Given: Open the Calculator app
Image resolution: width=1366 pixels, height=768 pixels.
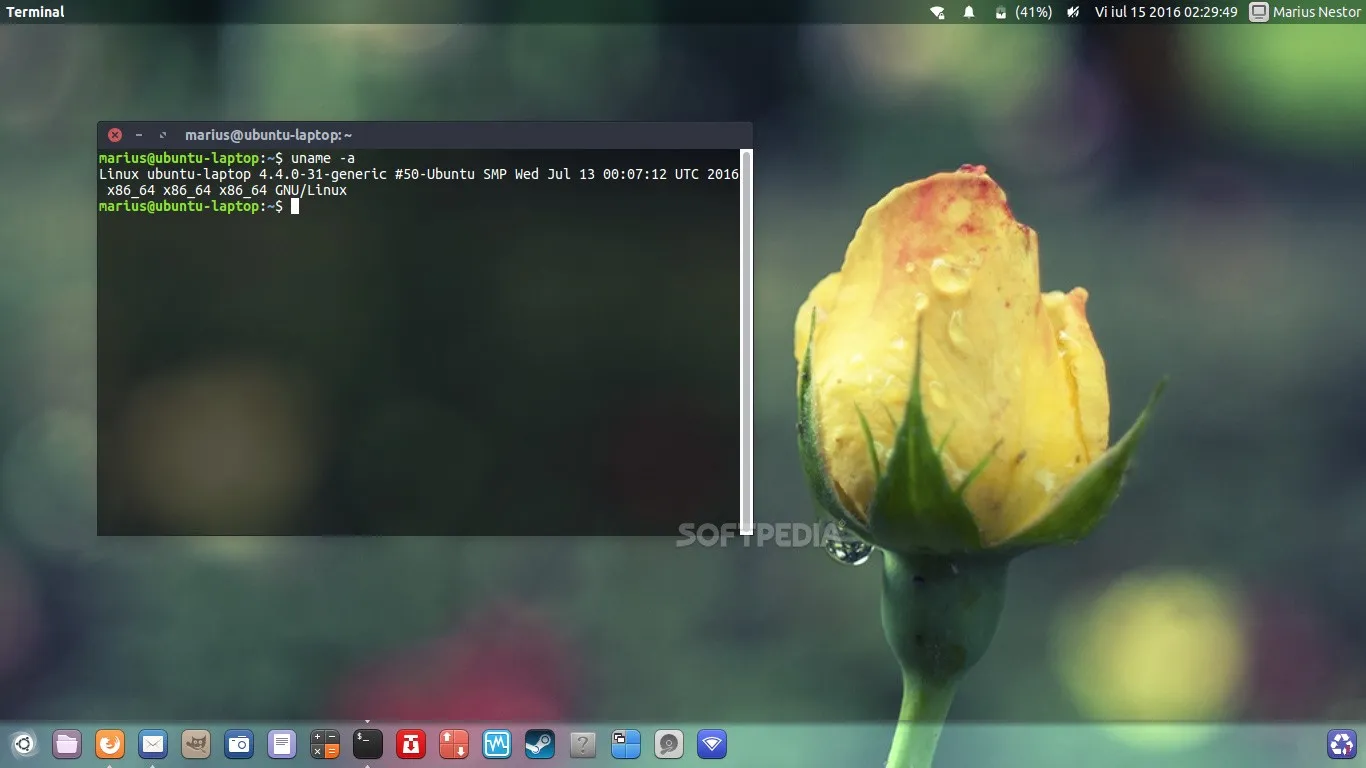Looking at the screenshot, I should [324, 744].
